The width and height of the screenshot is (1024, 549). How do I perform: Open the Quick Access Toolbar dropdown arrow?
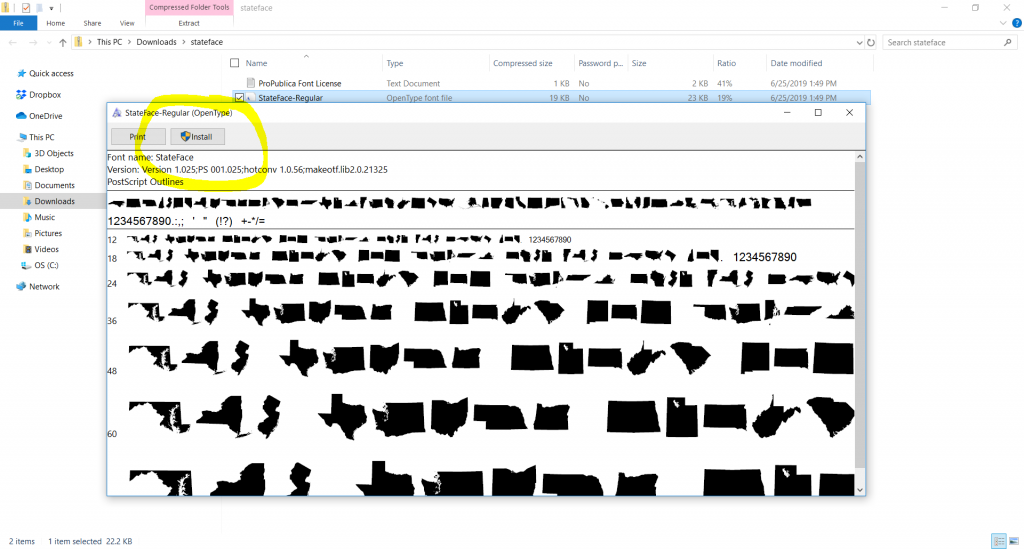(x=51, y=8)
